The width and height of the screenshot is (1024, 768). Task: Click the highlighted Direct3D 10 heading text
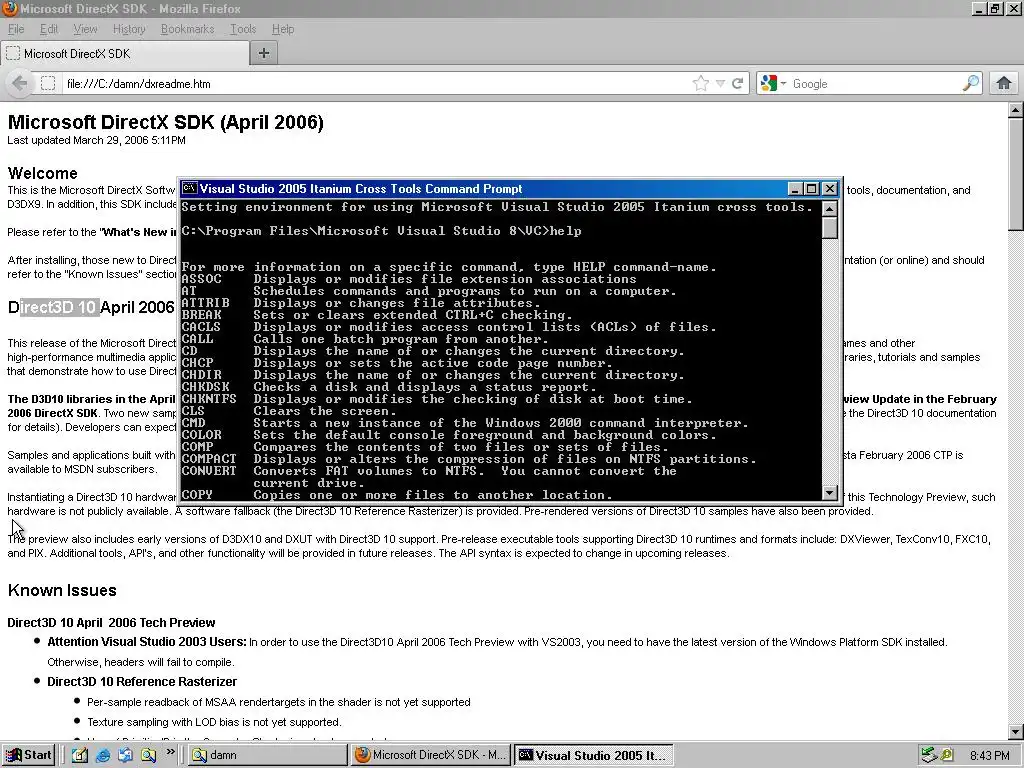59,307
